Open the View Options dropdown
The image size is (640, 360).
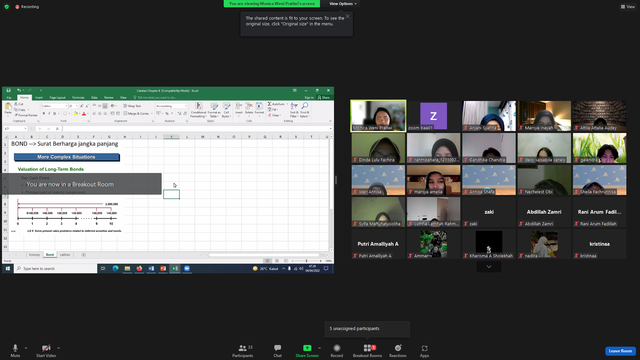(x=343, y=4)
